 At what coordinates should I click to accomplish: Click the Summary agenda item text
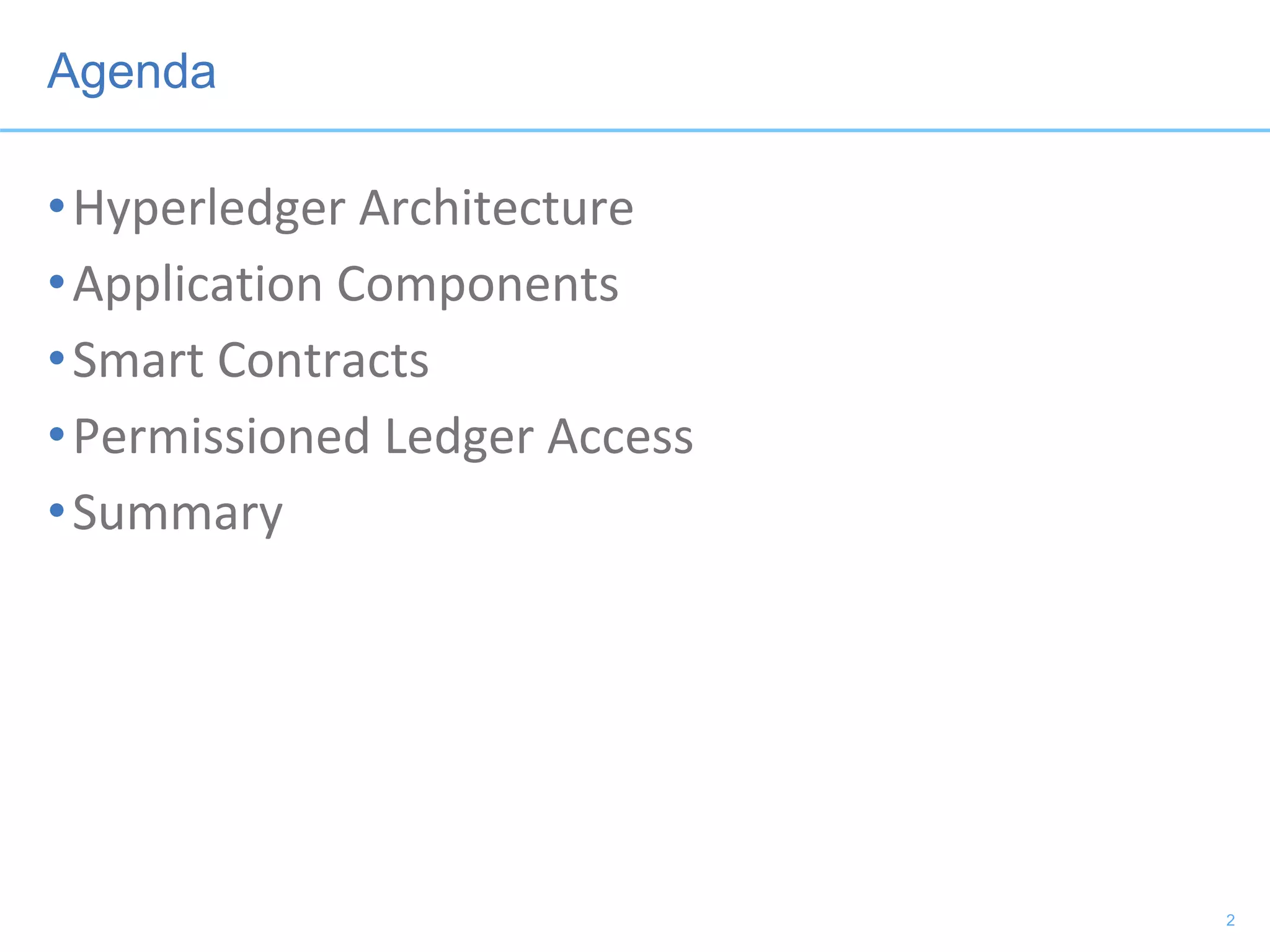click(177, 514)
